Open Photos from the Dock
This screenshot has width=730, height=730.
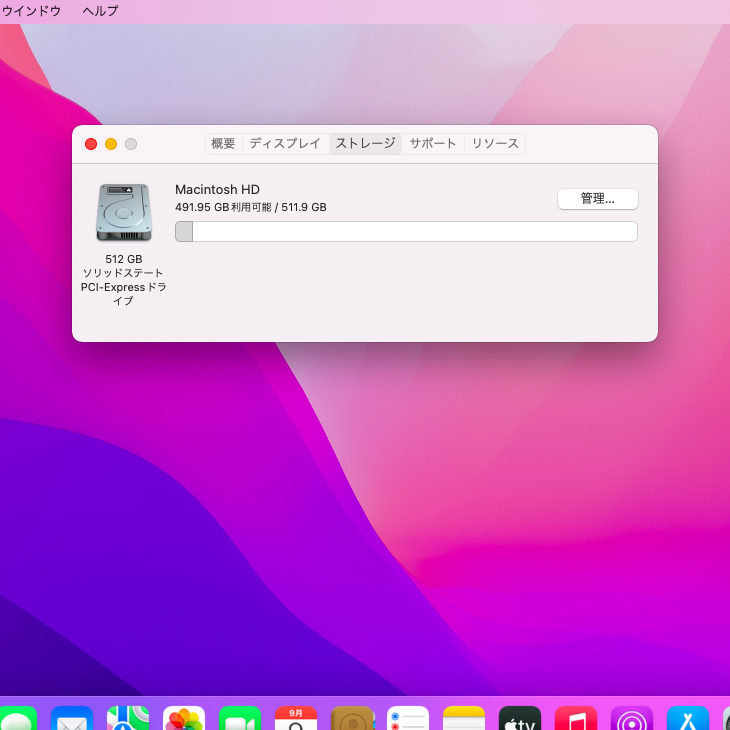184,718
